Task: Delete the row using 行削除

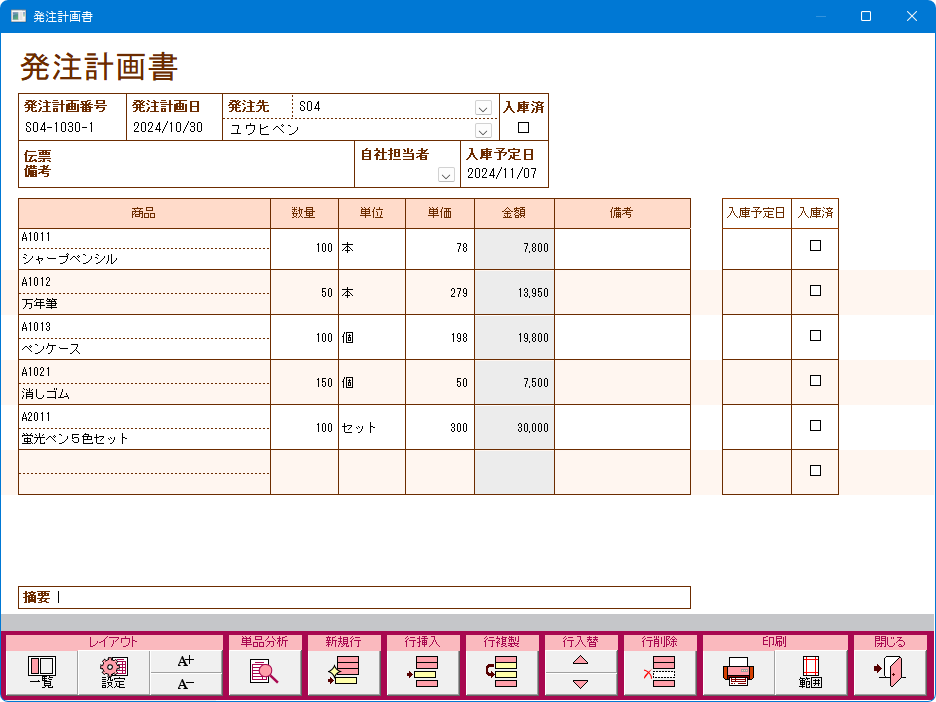Action: 659,672
